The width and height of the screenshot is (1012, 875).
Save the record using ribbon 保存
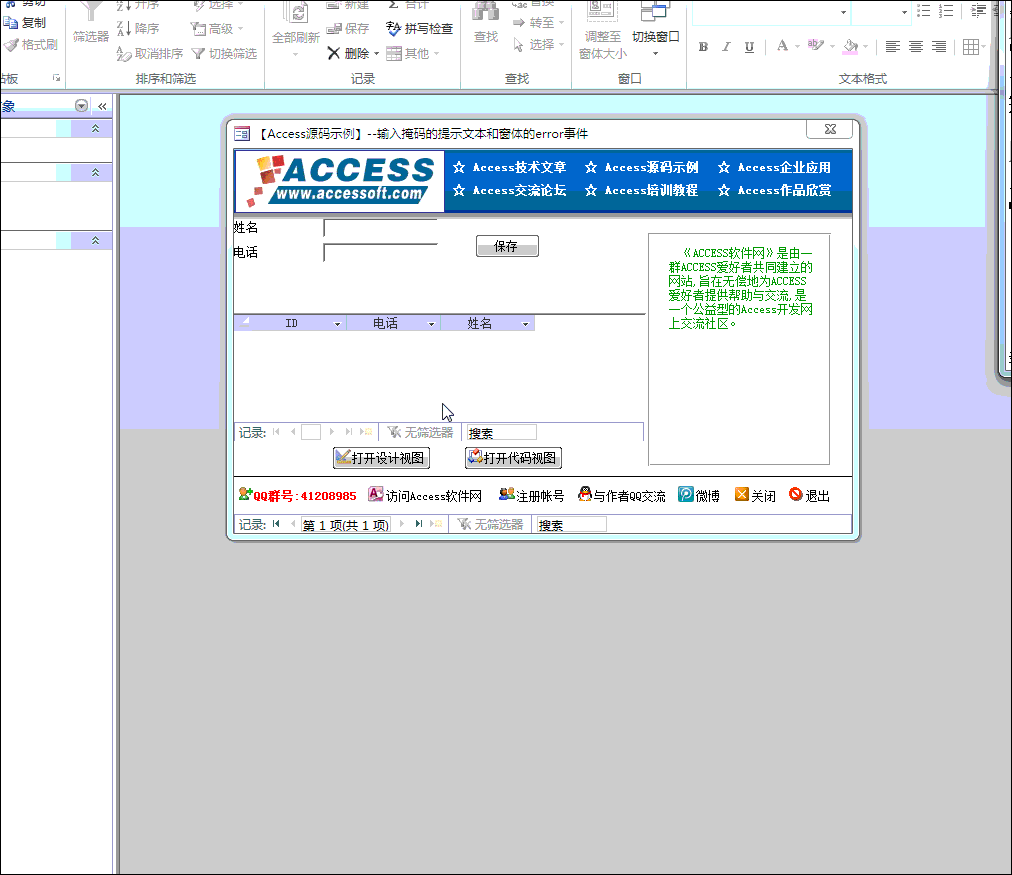coord(348,28)
